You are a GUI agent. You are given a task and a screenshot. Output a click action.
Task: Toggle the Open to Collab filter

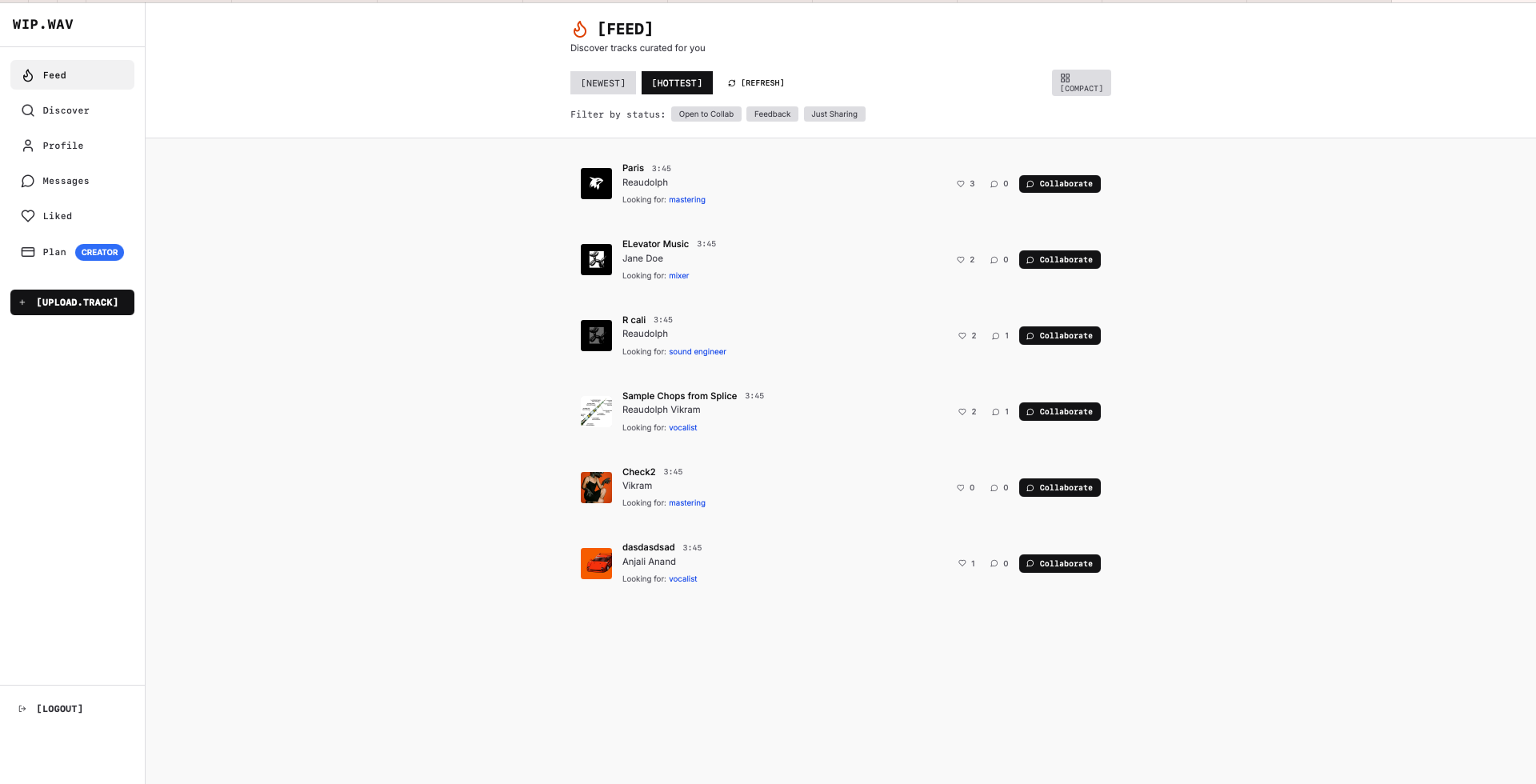[706, 114]
